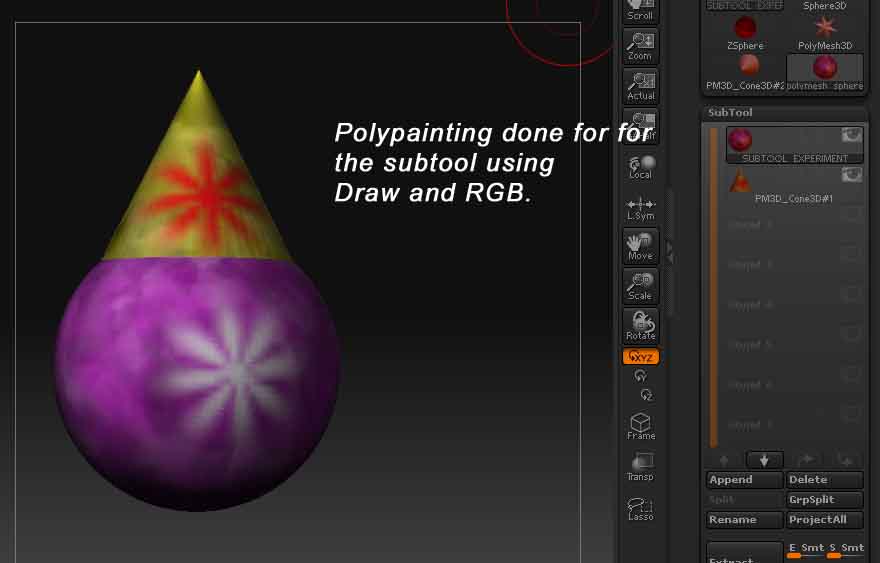
Task: Click the Append button
Action: point(744,480)
